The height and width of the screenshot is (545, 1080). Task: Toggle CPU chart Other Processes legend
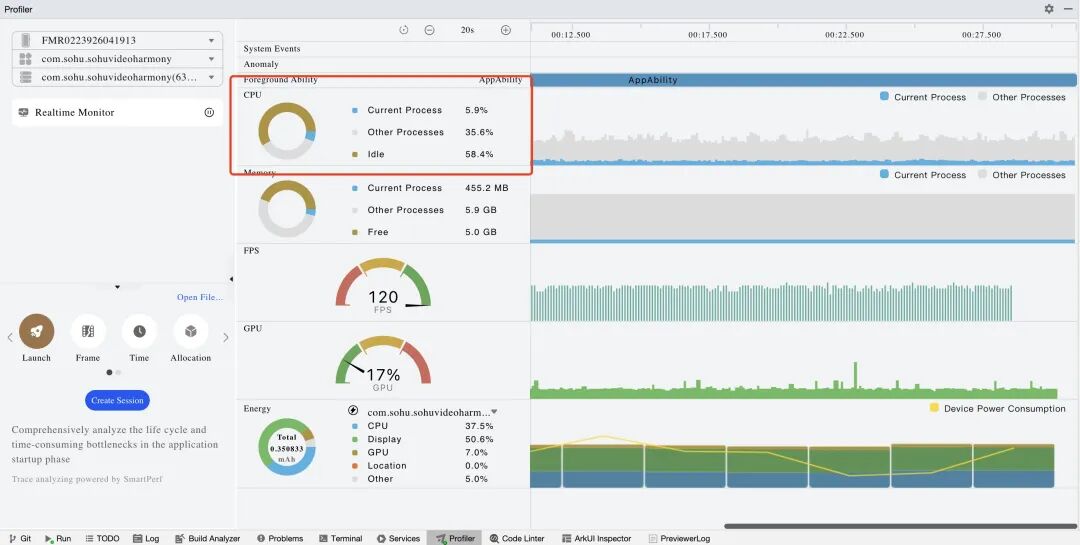click(x=1021, y=97)
